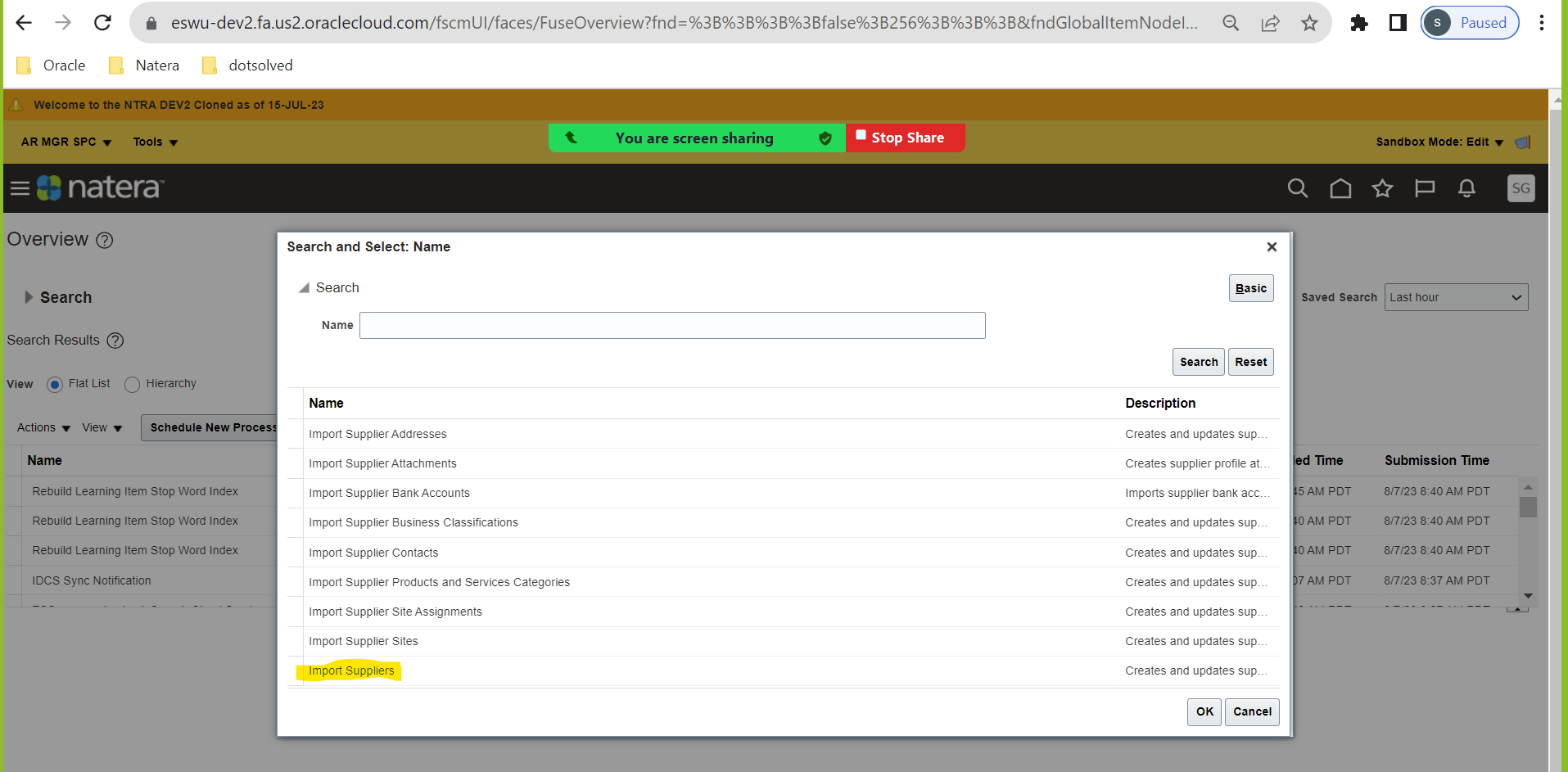The image size is (1568, 772).
Task: Click the header search magnifier icon
Action: click(1297, 187)
